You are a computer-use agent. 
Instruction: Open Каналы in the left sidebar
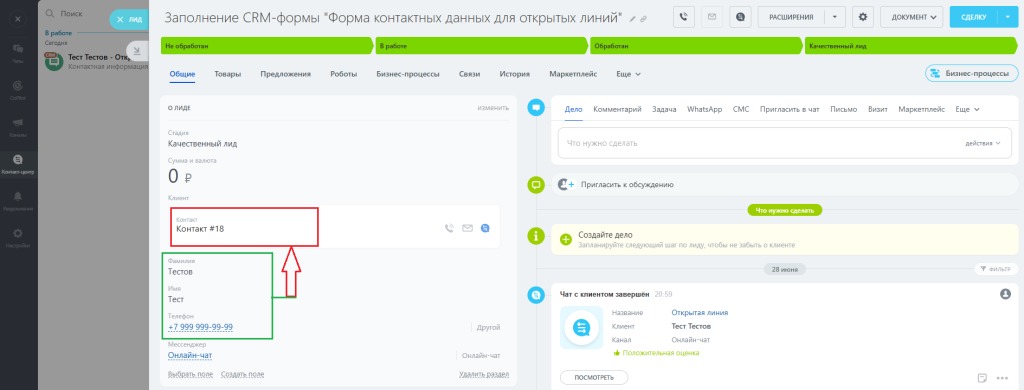click(x=18, y=126)
